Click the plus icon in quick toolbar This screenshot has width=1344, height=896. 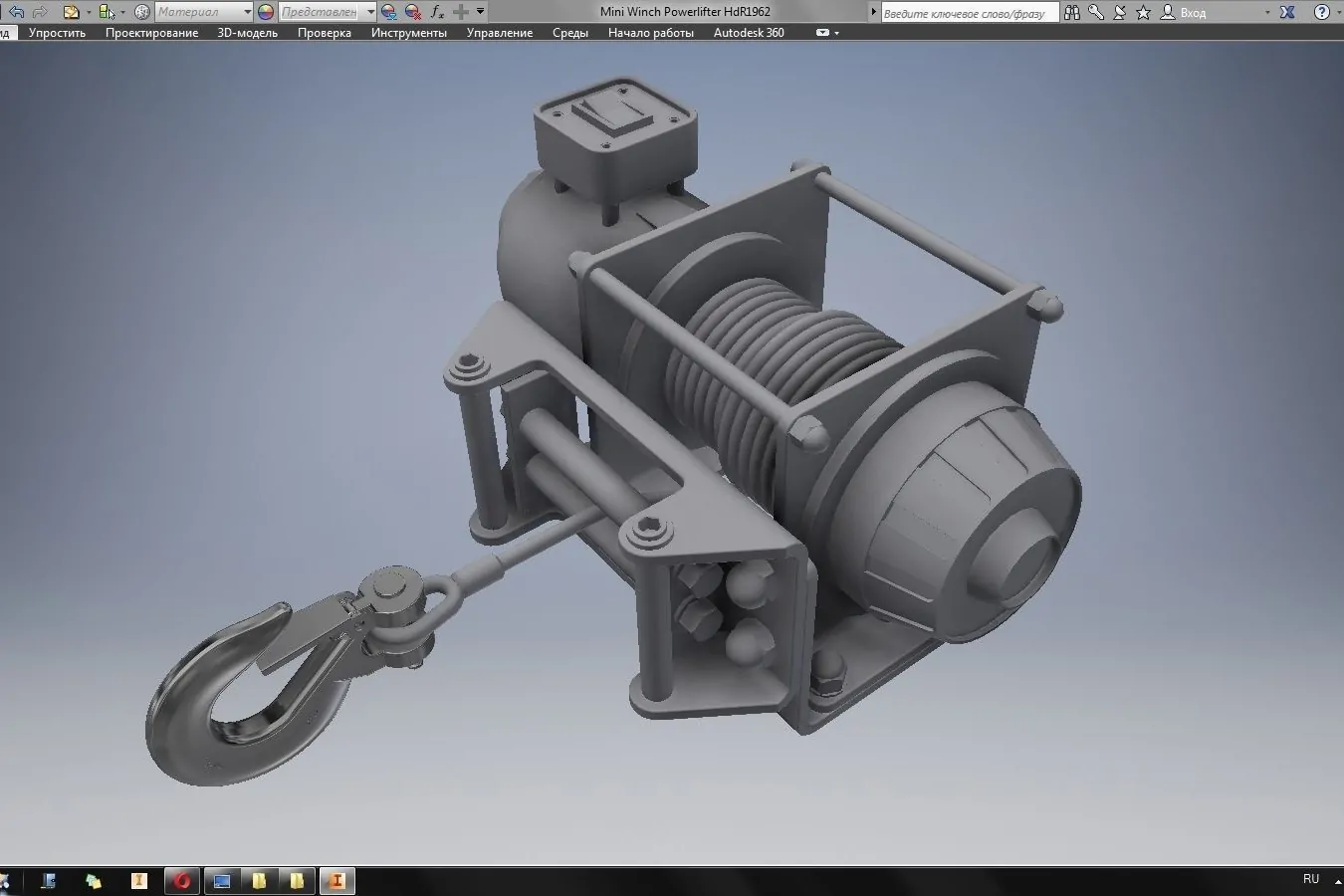pos(461,12)
